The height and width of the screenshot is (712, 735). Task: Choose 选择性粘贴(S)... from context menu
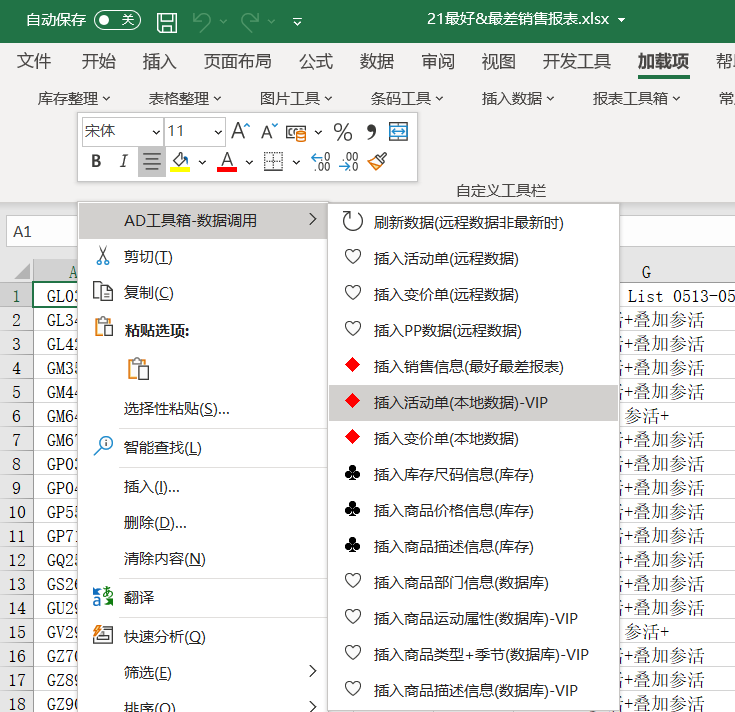click(x=203, y=409)
